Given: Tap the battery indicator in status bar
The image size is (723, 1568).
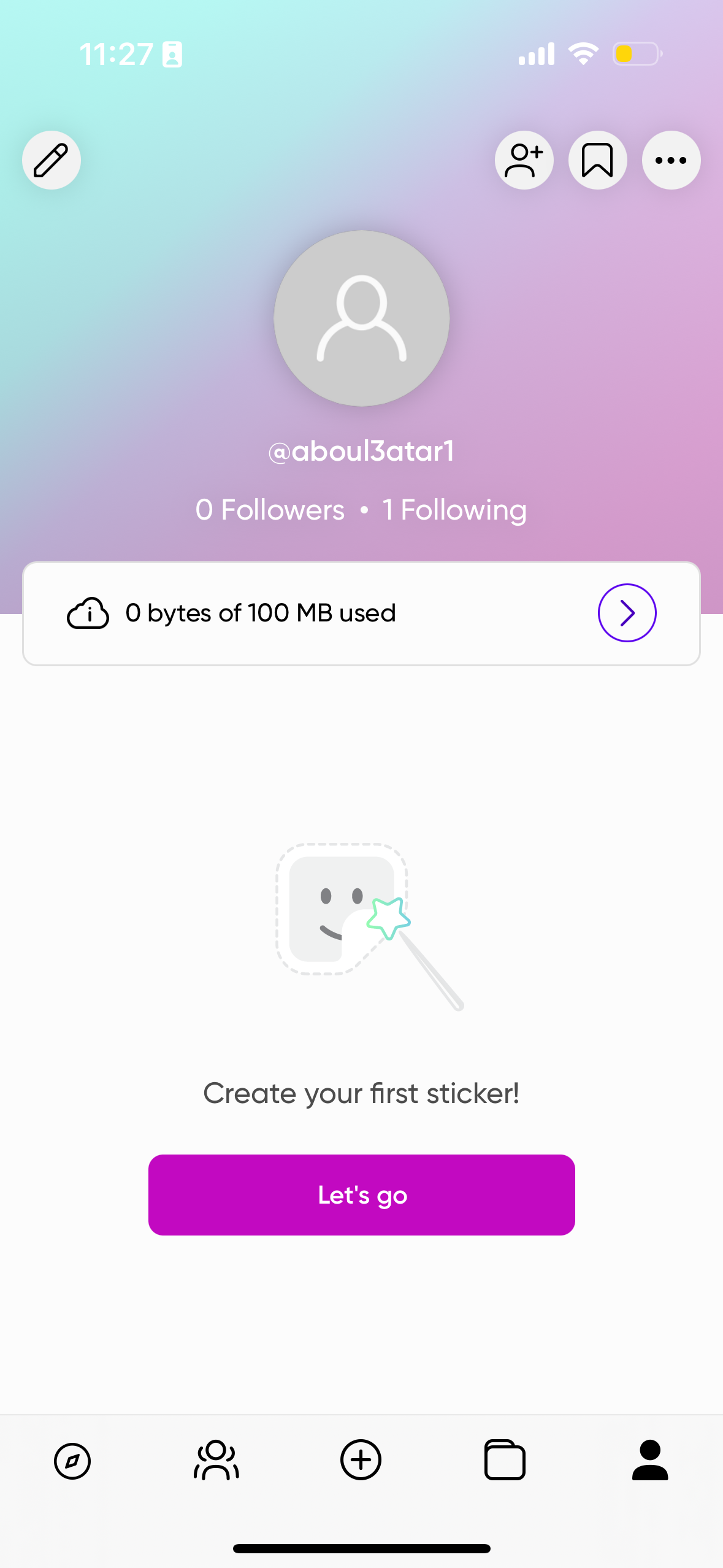Looking at the screenshot, I should coord(637,54).
